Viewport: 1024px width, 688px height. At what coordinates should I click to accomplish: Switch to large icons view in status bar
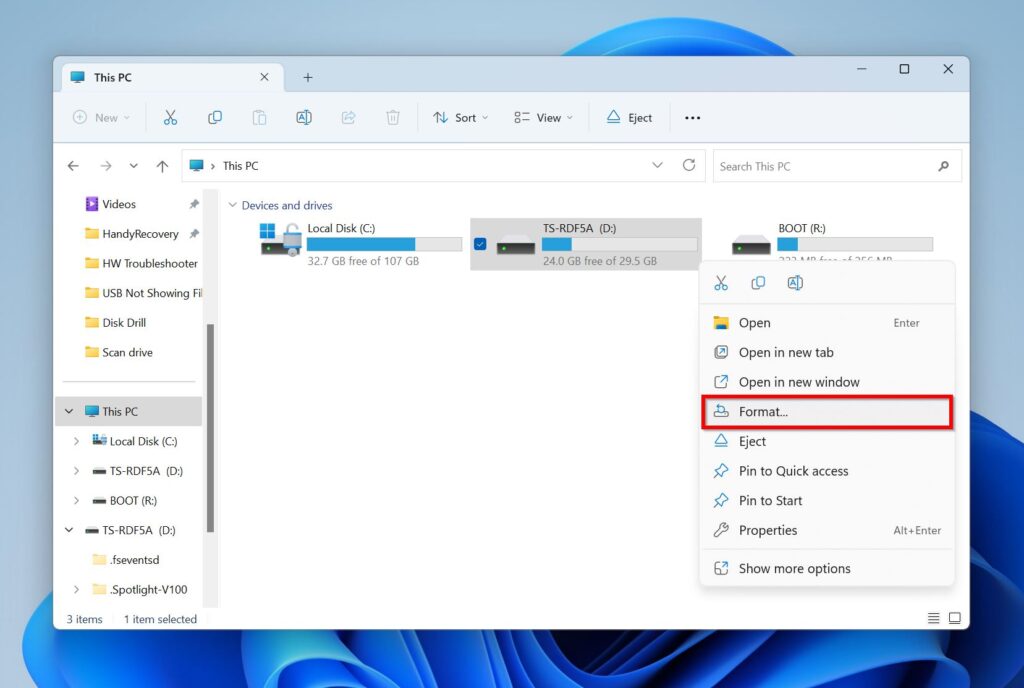coord(955,619)
